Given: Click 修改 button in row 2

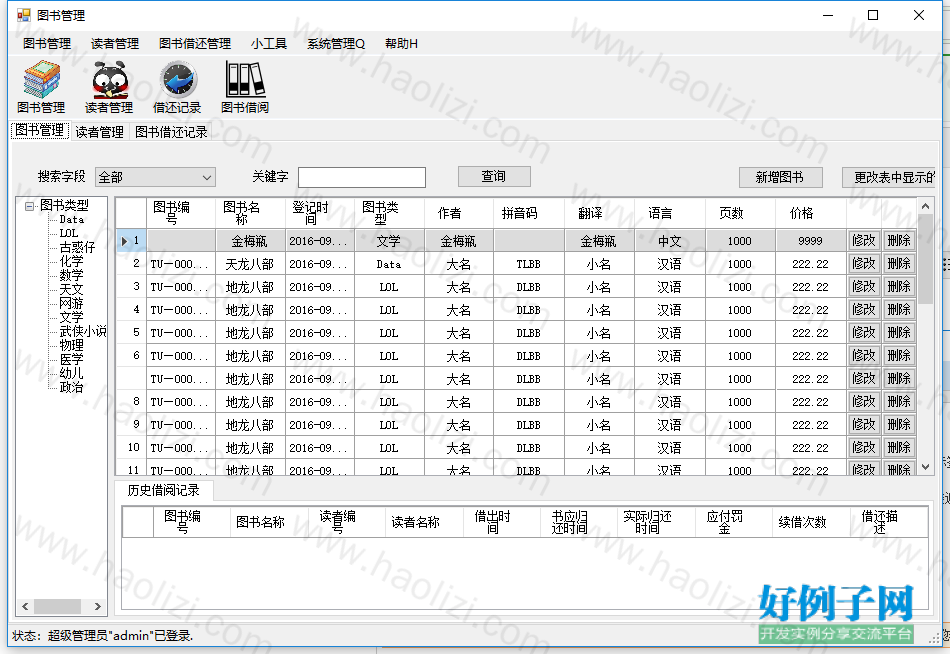Looking at the screenshot, I should pos(864,264).
